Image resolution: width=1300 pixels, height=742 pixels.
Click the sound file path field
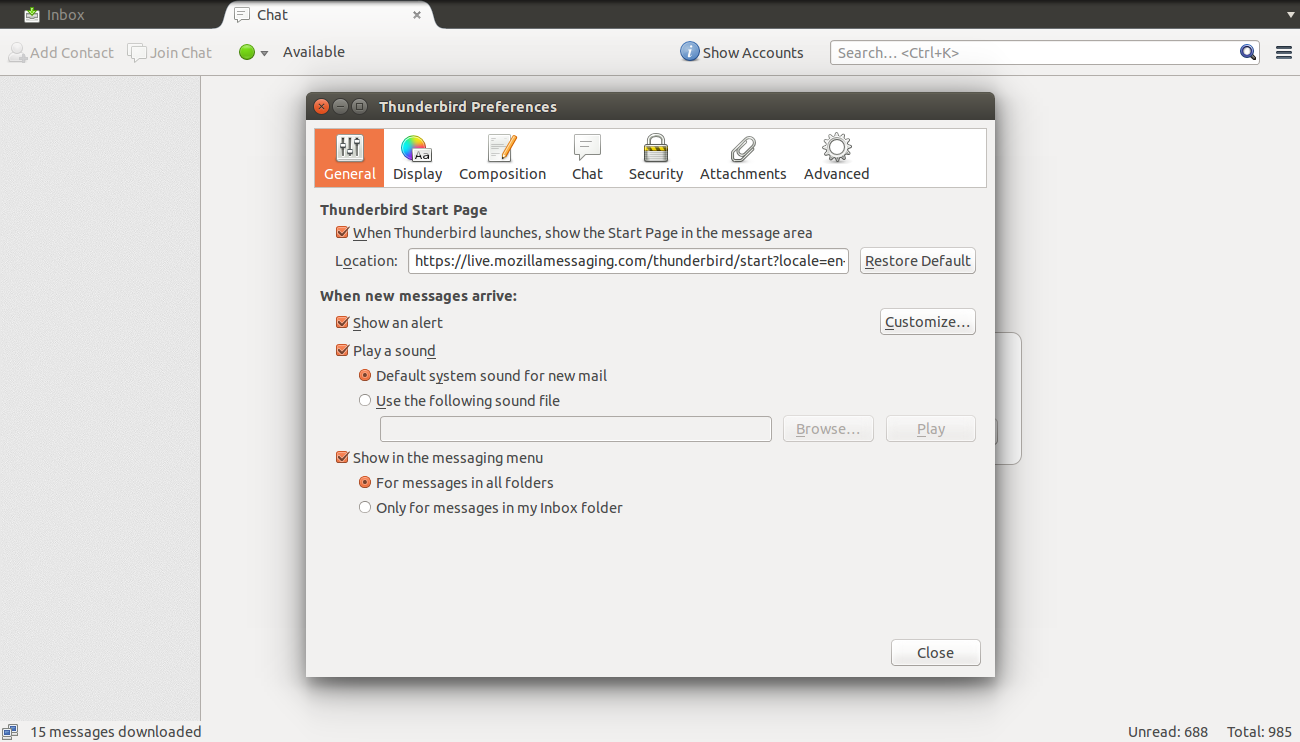576,429
